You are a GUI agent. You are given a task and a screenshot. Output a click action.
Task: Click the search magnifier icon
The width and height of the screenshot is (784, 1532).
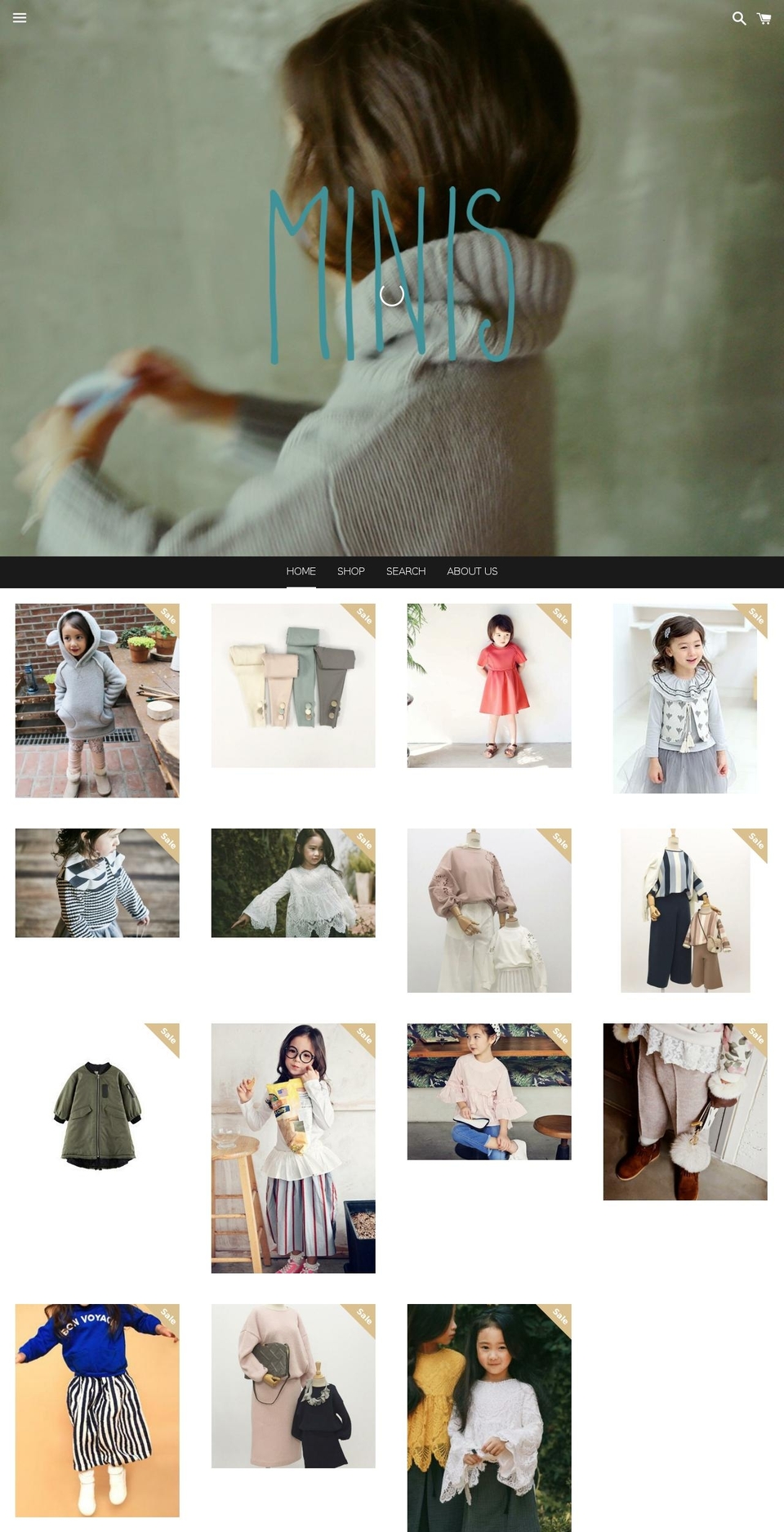(739, 18)
